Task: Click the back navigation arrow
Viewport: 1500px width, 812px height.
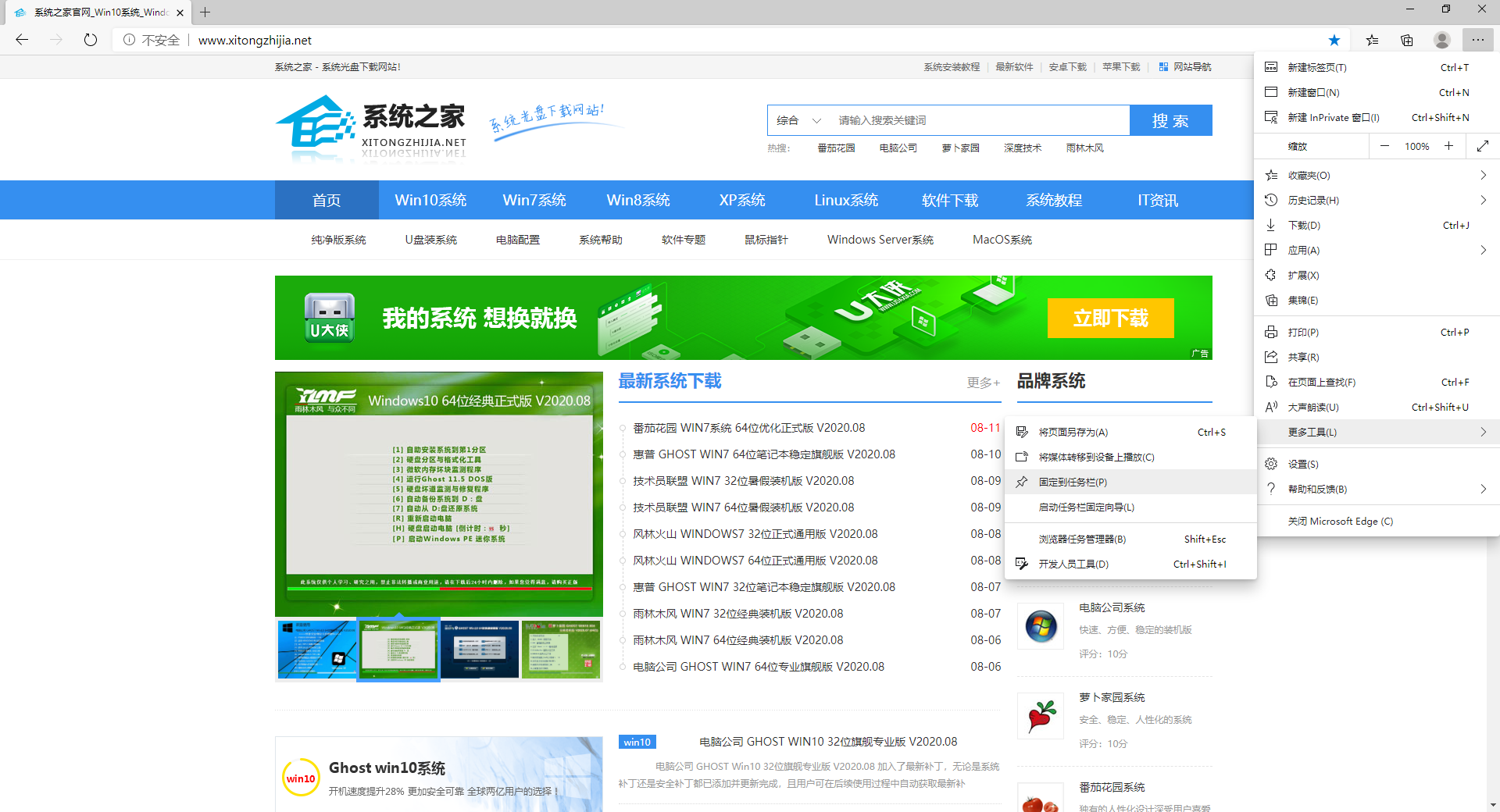Action: [x=22, y=40]
